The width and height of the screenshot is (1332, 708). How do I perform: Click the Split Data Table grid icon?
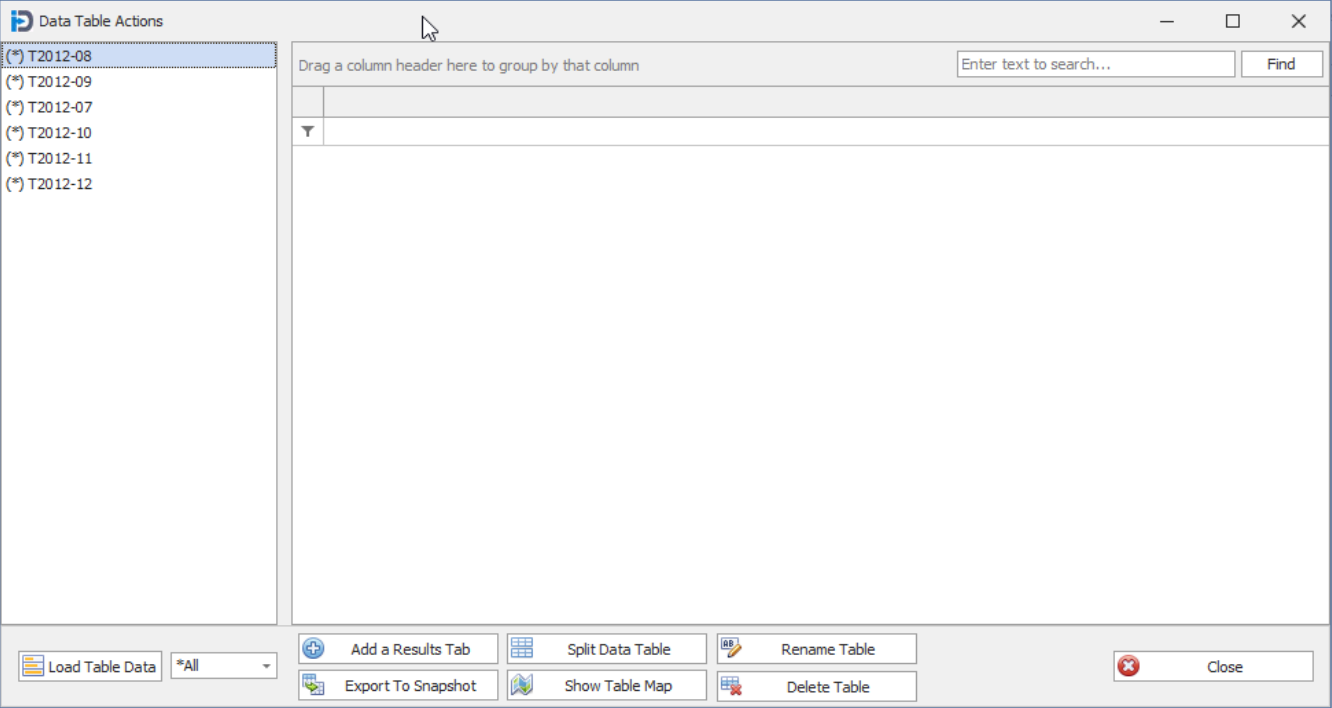point(522,649)
